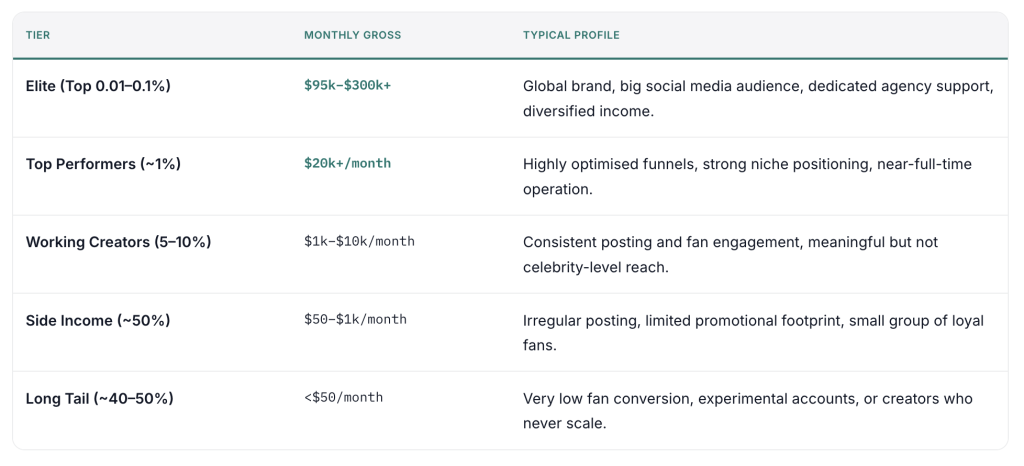Viewport: 1024px width, 466px height.
Task: Select the Working Creators (5–10%) tier cell
Action: click(118, 242)
